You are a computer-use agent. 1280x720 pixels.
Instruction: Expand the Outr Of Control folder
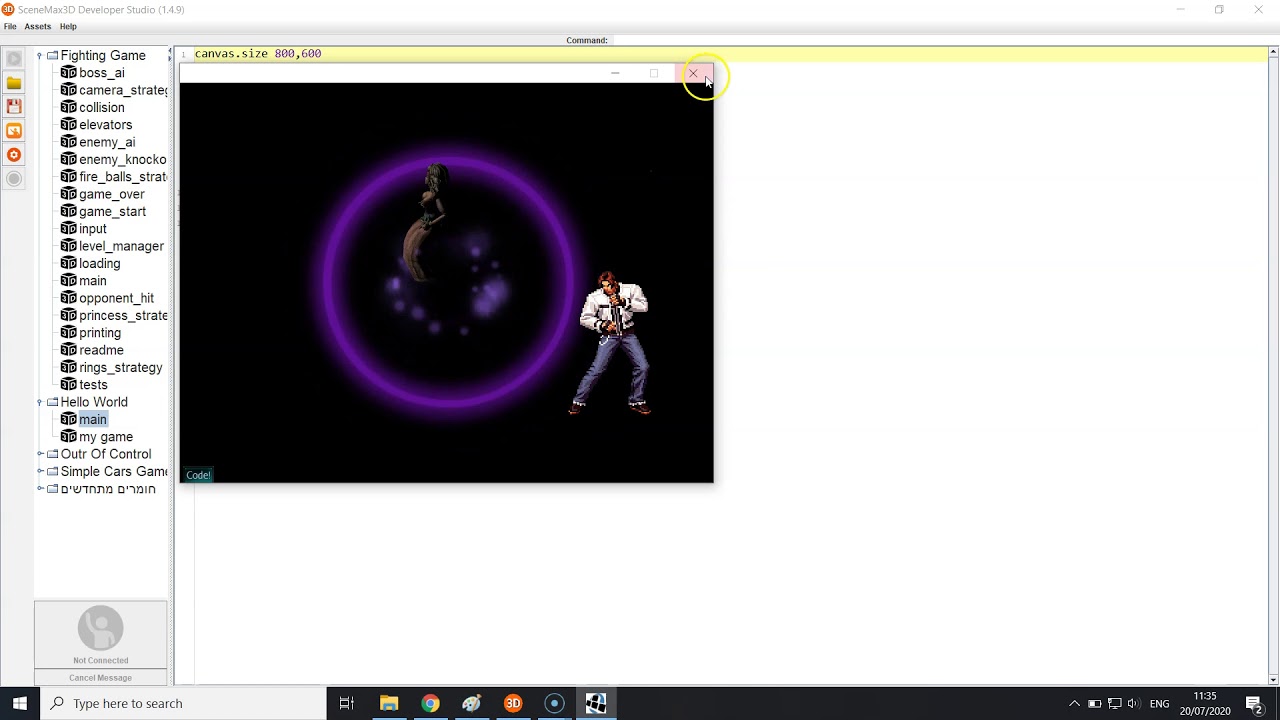[40, 454]
